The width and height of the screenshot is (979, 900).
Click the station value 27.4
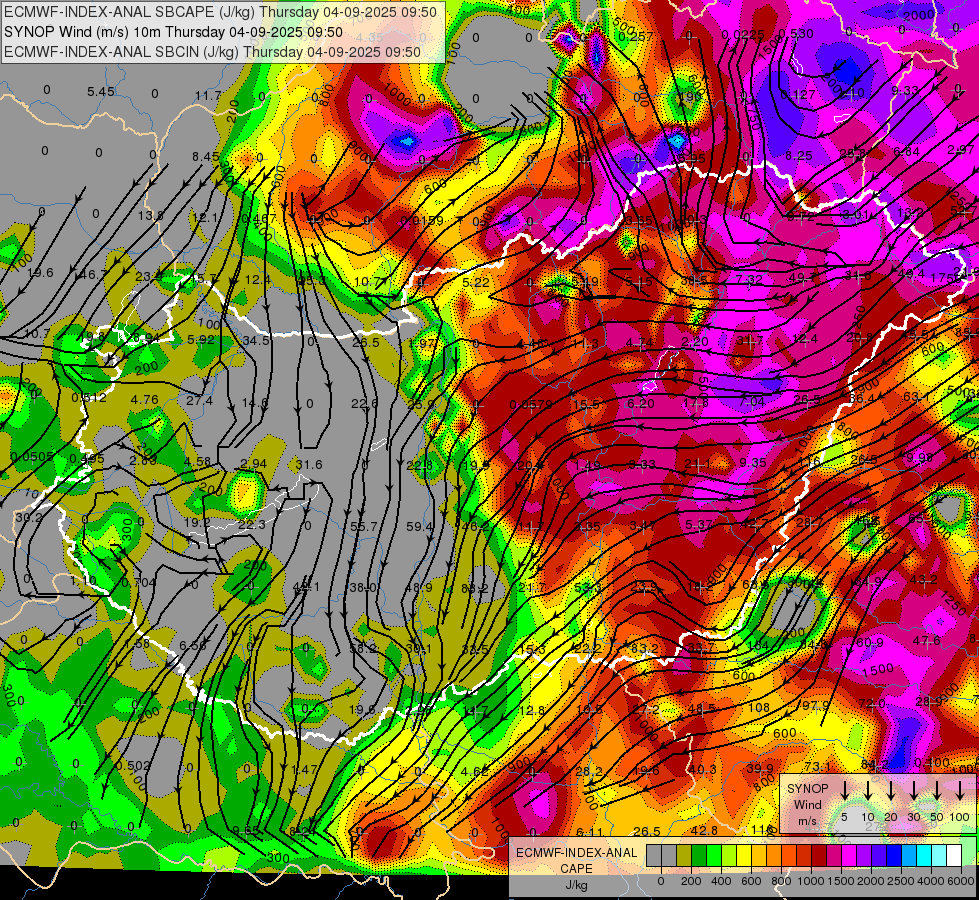[200, 400]
